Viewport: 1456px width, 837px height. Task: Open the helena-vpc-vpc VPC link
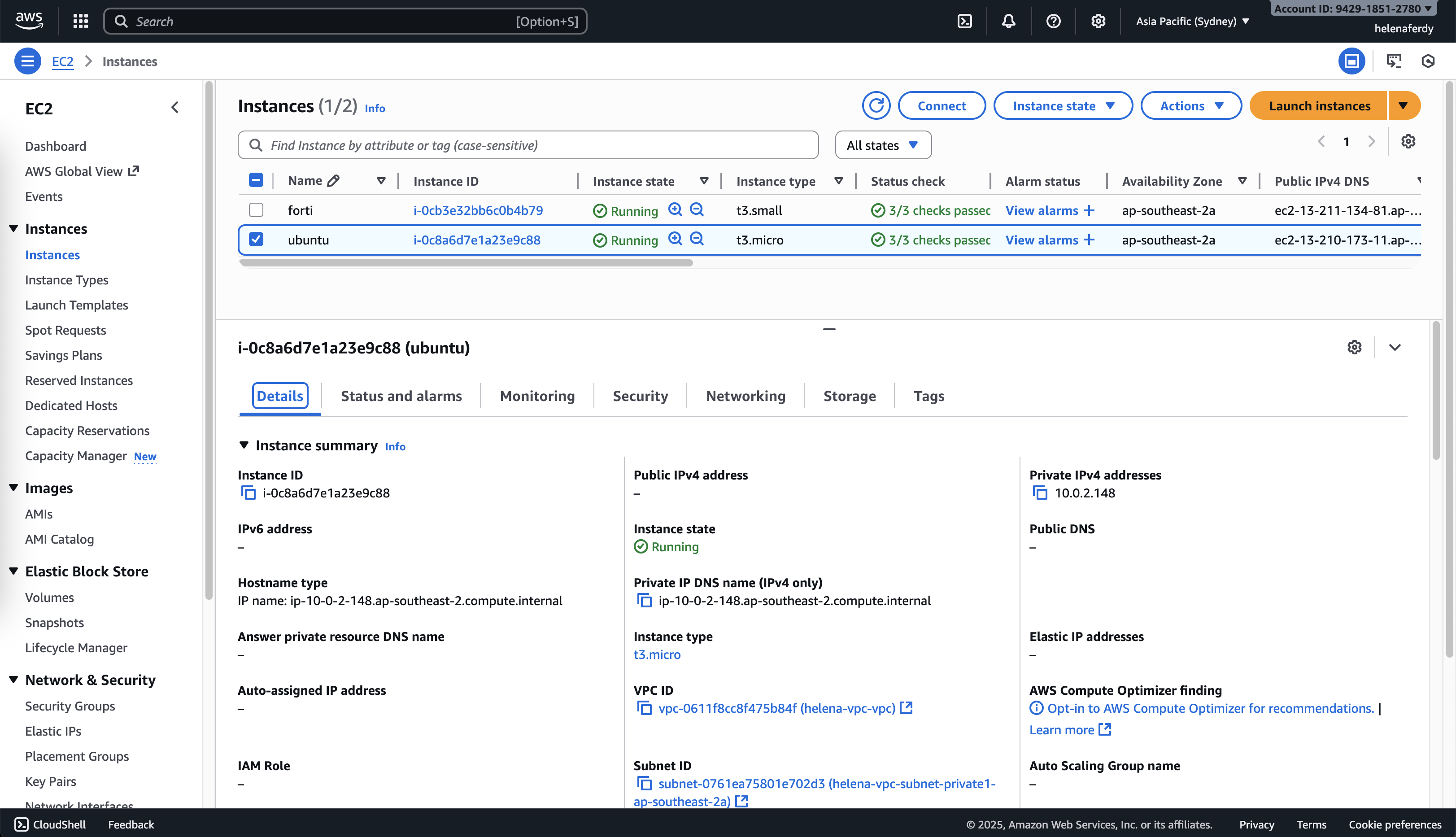(x=776, y=708)
